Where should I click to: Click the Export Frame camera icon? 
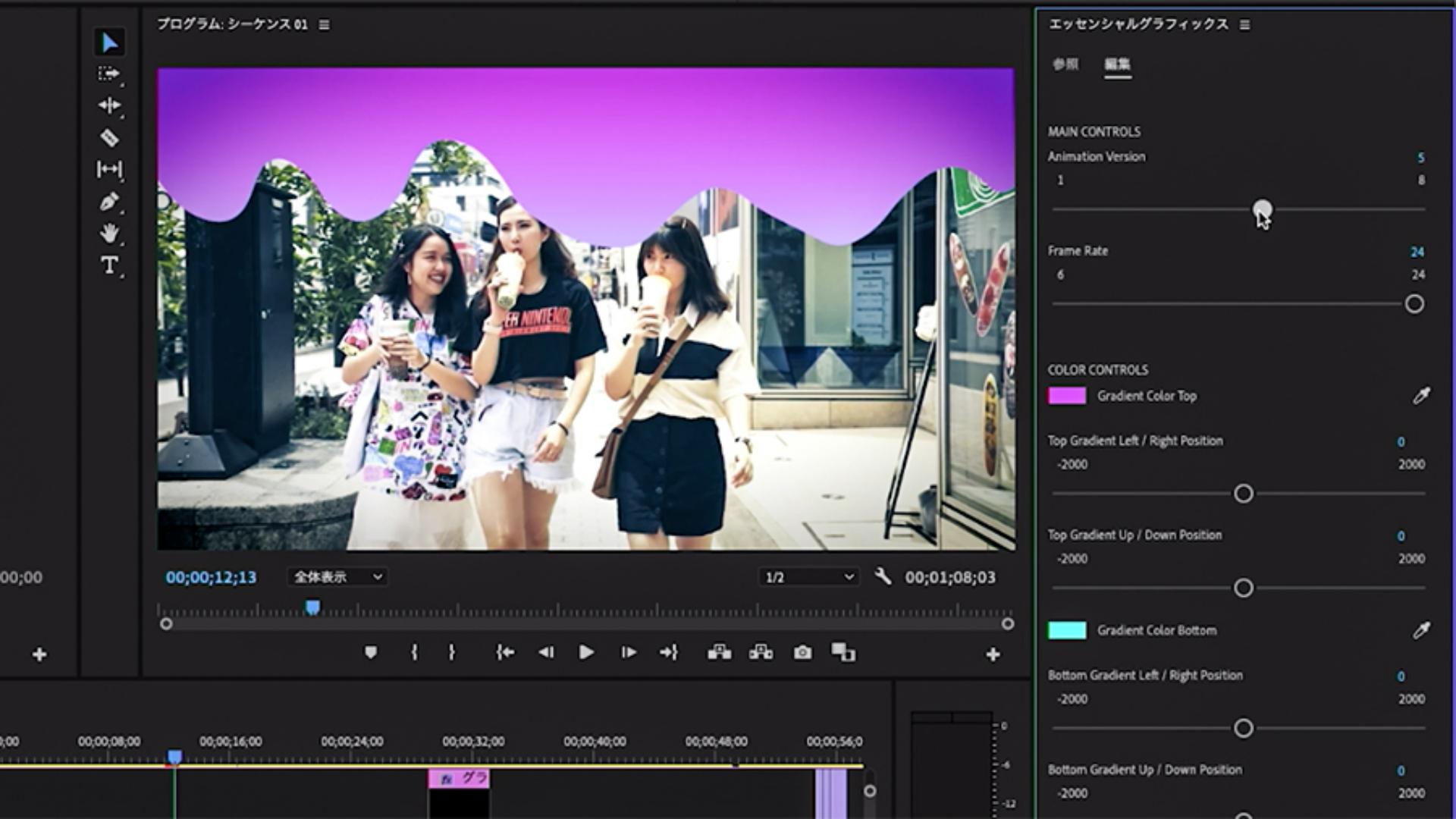point(802,653)
